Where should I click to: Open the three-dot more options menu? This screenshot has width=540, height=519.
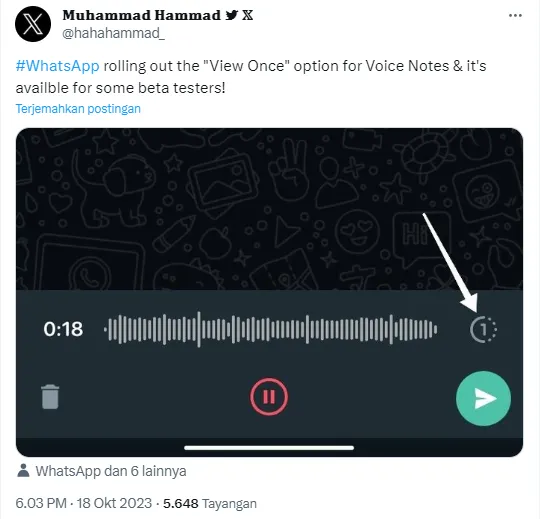coord(515,15)
